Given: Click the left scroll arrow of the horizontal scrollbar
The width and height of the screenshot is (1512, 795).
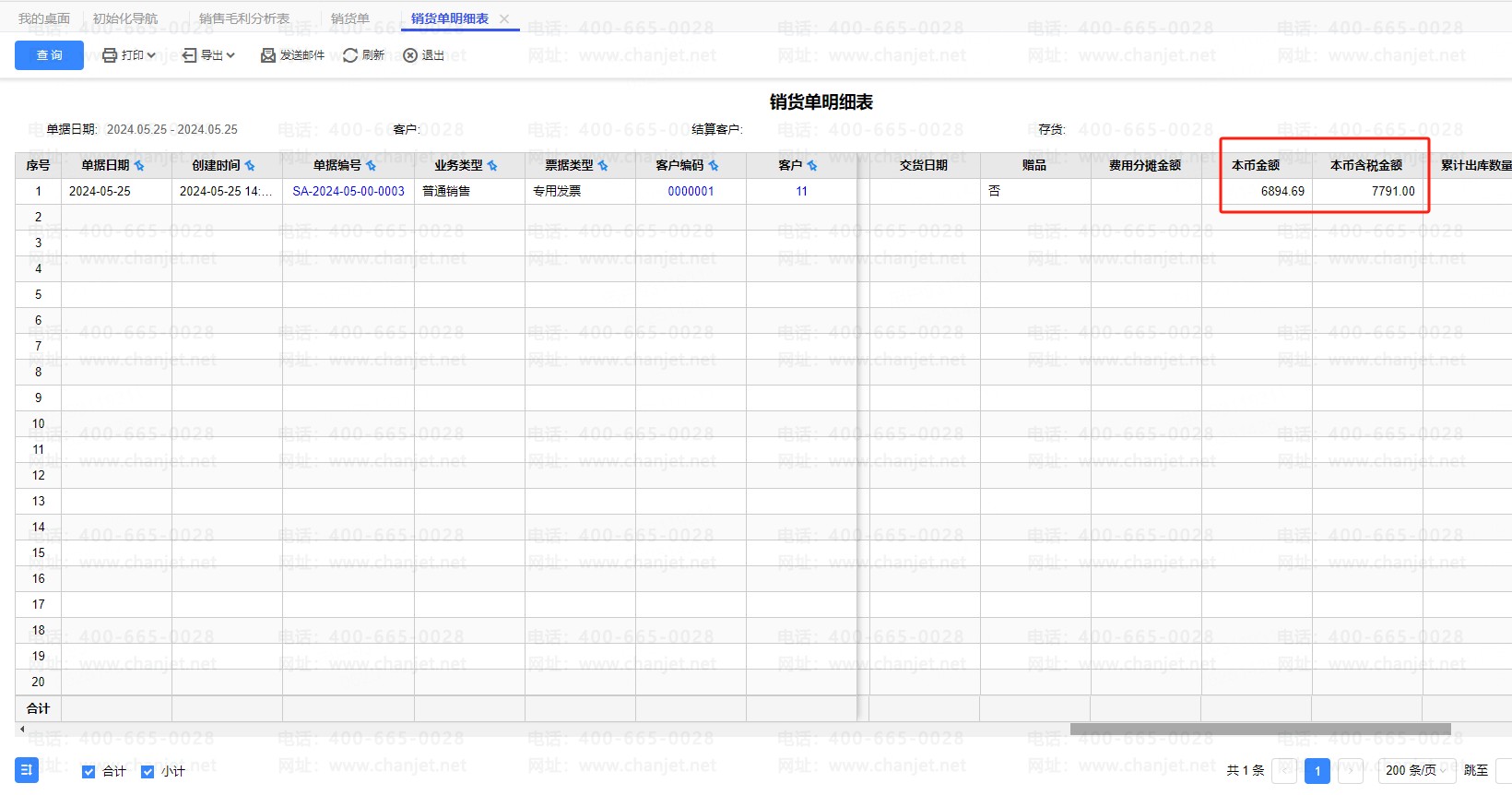Looking at the screenshot, I should [22, 729].
